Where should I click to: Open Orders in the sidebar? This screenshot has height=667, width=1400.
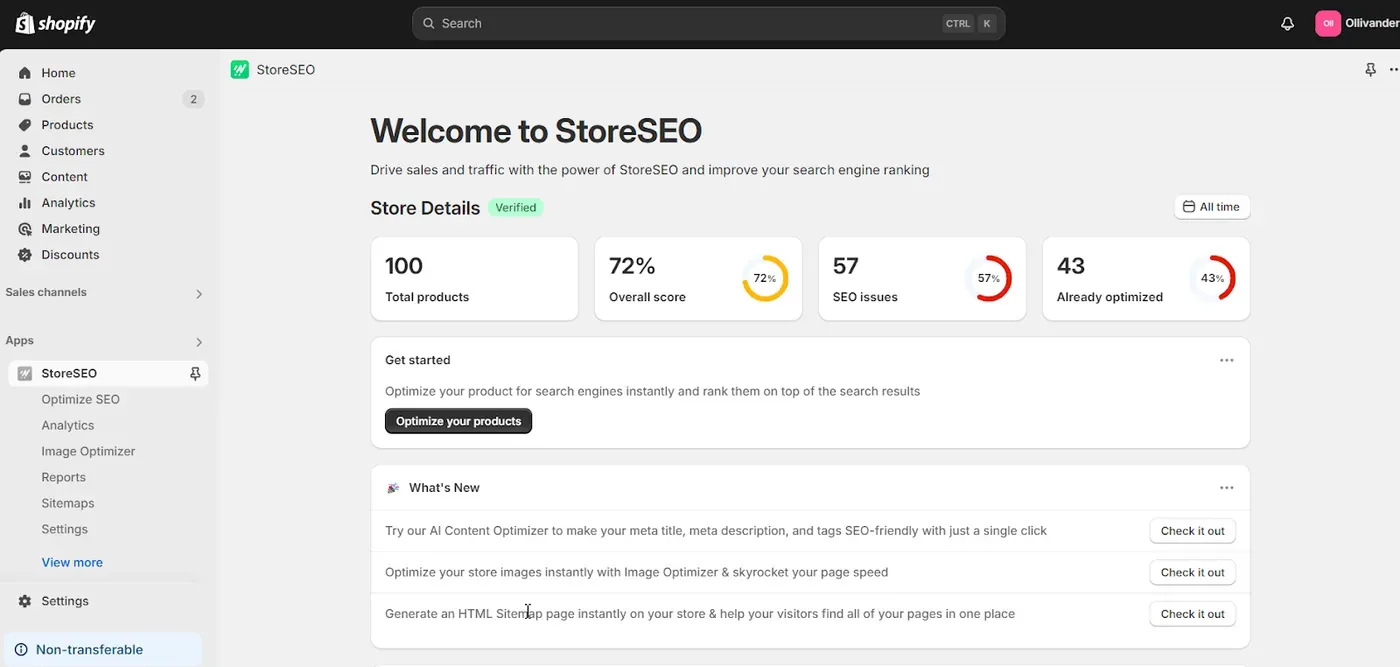point(61,99)
